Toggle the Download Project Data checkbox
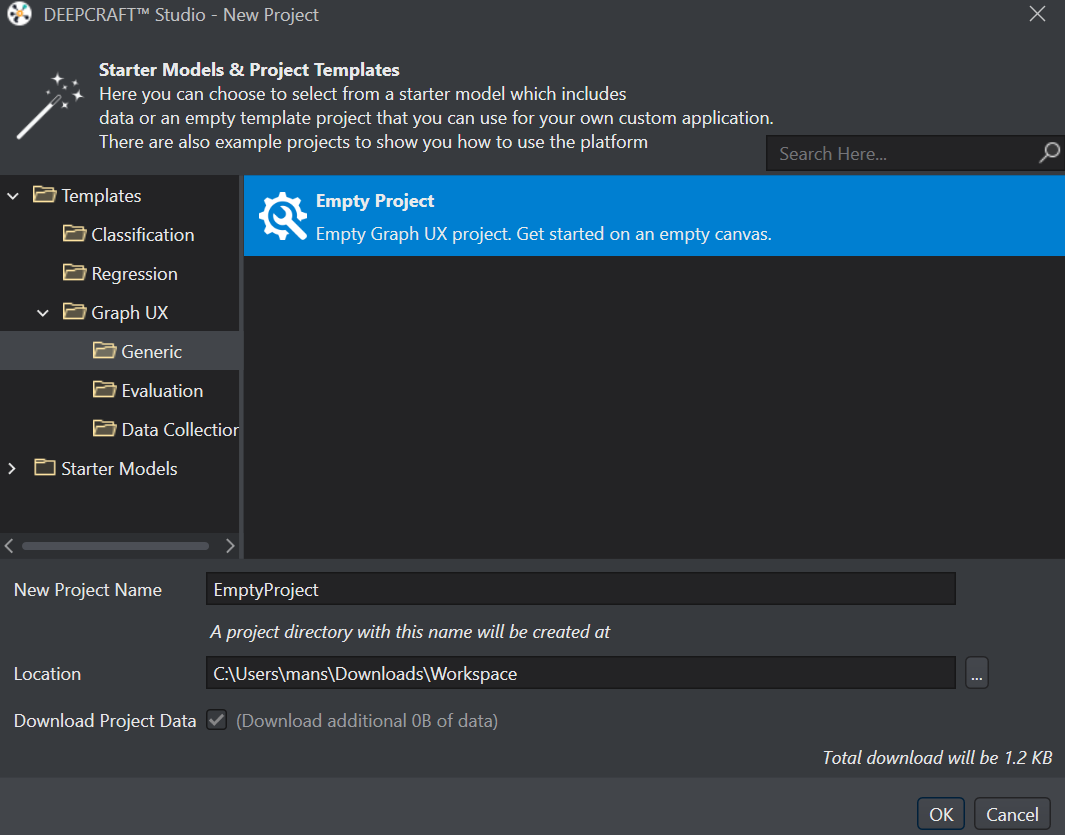 click(217, 719)
